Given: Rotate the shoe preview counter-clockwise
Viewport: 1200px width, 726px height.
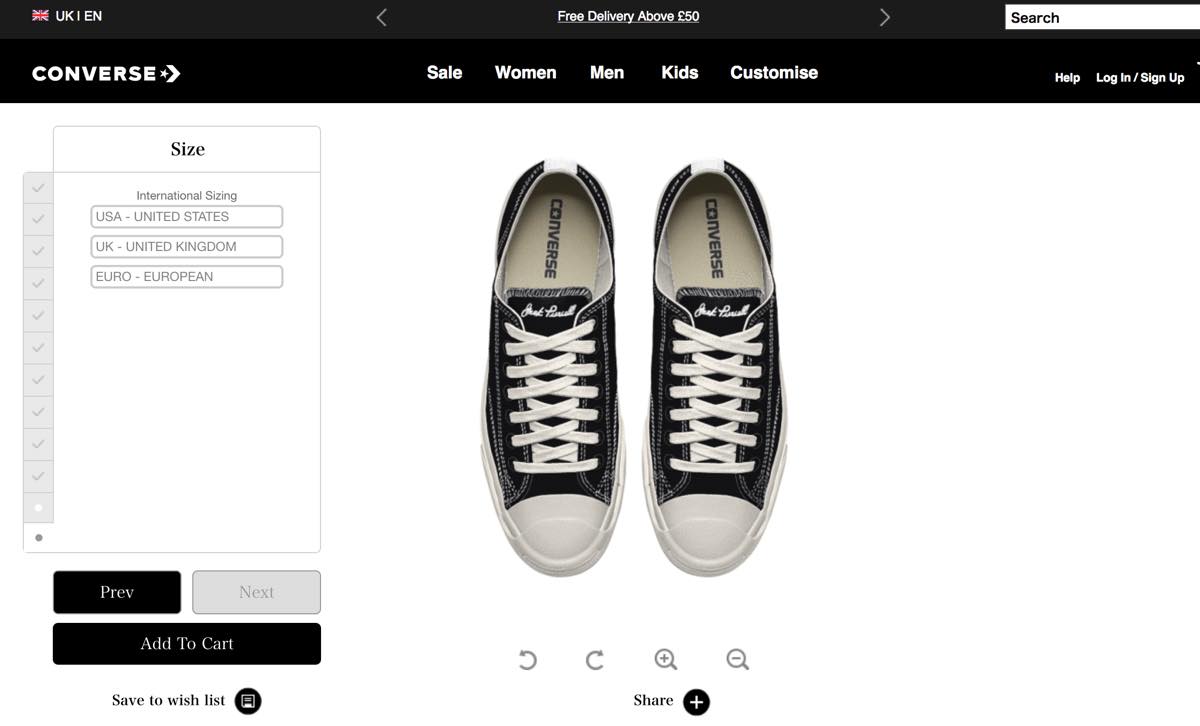Looking at the screenshot, I should coord(527,660).
